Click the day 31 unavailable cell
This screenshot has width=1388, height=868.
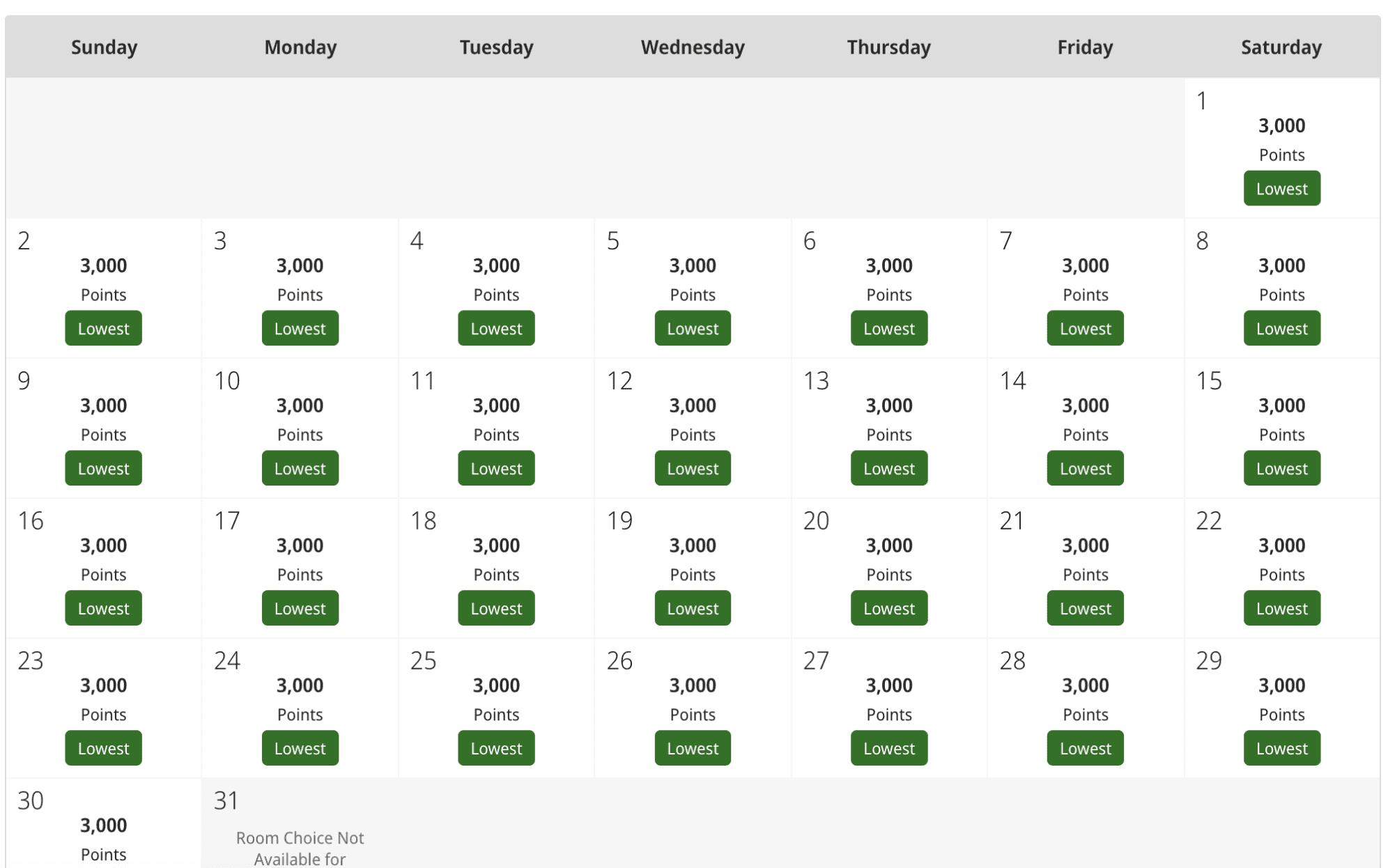coord(300,824)
